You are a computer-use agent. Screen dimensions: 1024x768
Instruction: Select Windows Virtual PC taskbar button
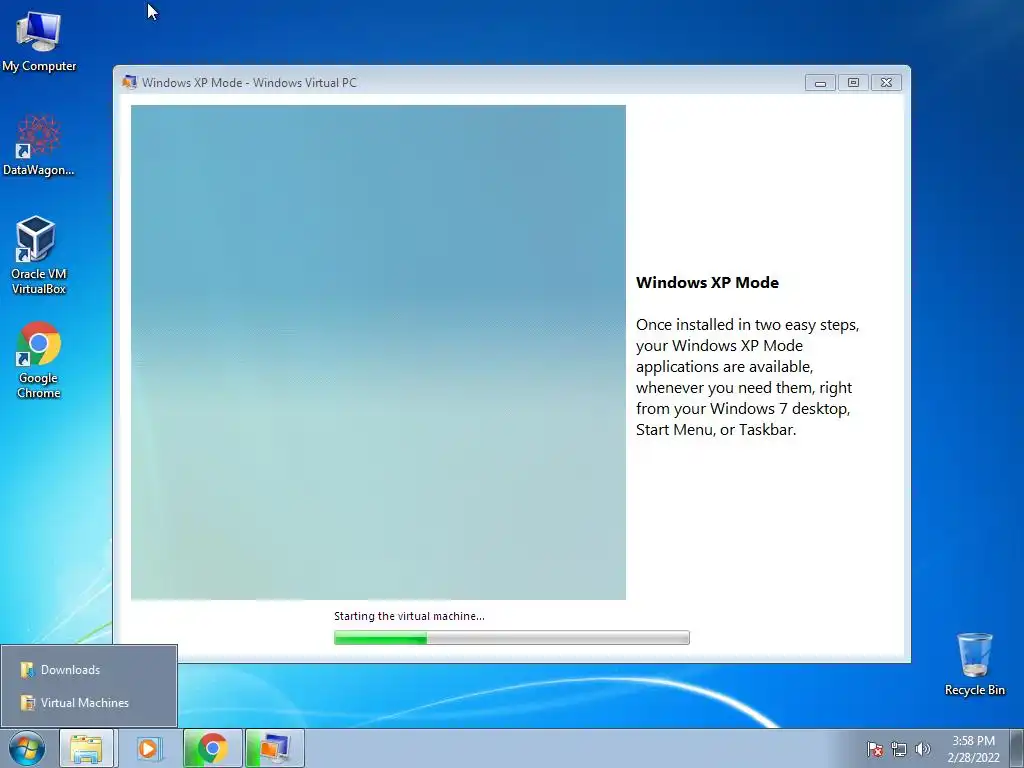click(274, 748)
